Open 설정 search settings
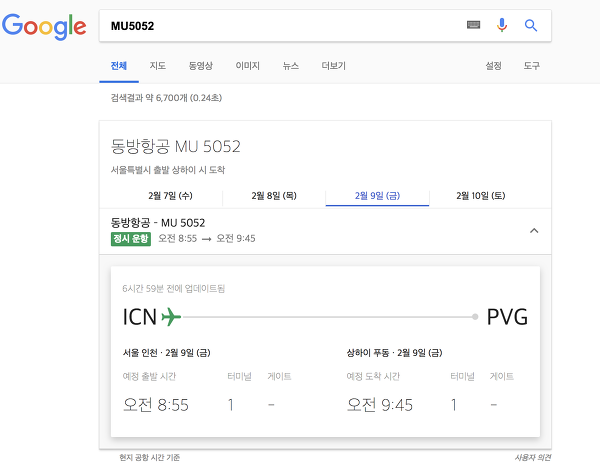 pyautogui.click(x=494, y=66)
